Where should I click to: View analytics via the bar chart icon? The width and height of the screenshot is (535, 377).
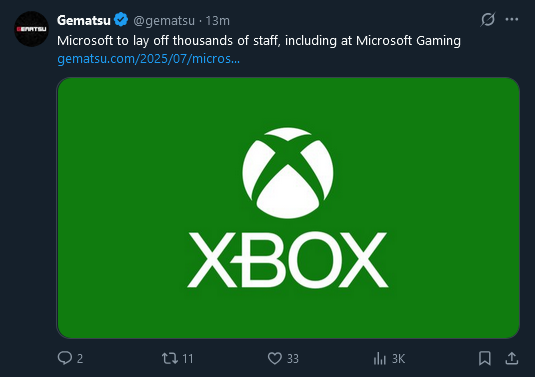[379, 359]
